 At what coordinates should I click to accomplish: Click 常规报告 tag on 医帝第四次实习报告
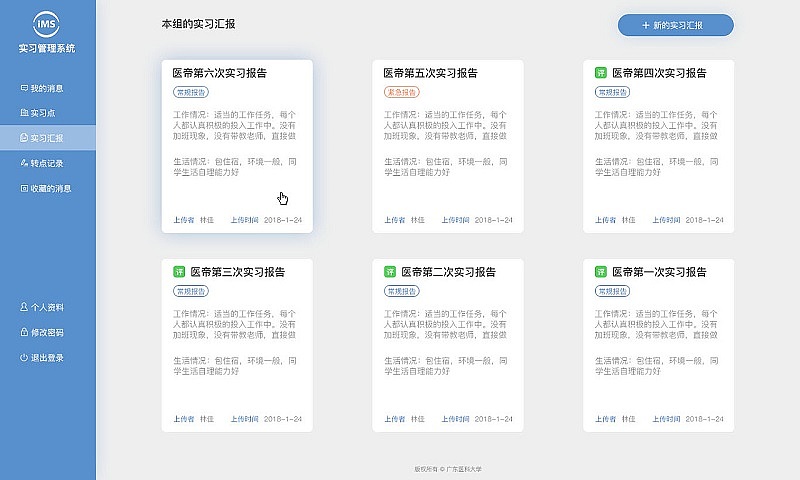click(612, 92)
